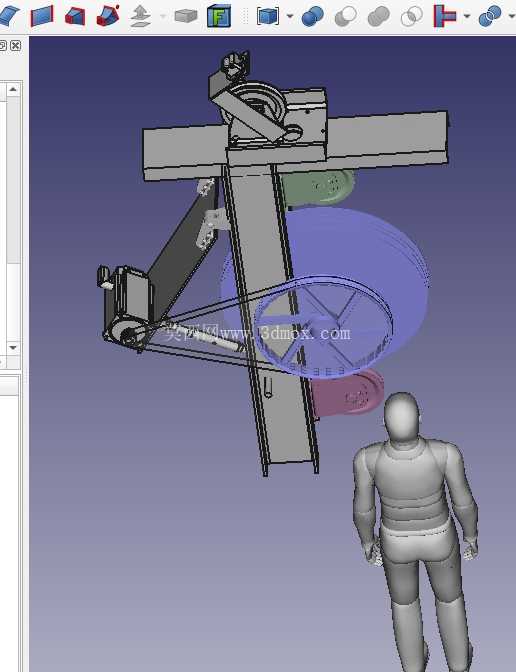
Task: Toggle floating of left dock panel
Action: (3, 45)
